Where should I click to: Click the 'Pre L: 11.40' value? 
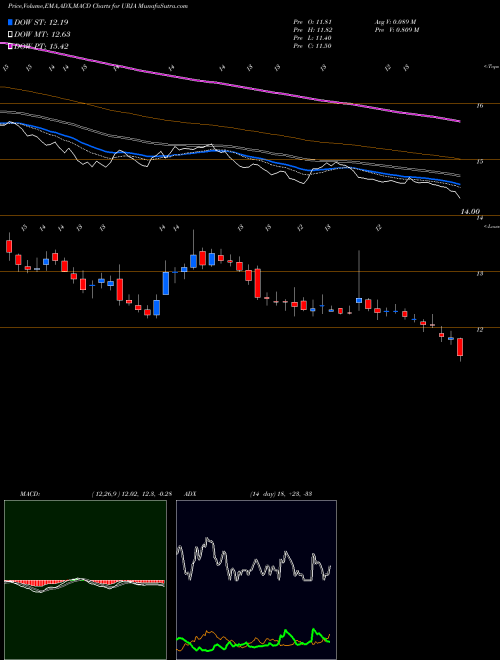coord(314,38)
